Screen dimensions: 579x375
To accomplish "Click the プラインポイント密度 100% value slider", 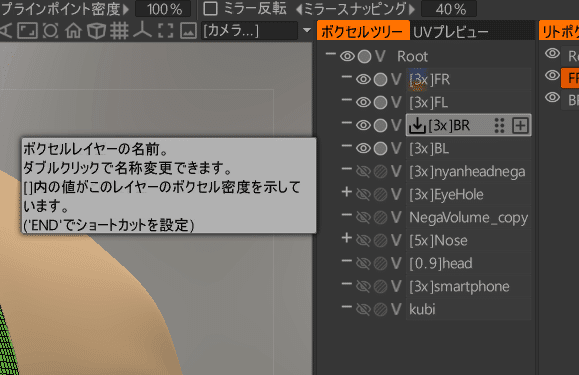I will point(163,9).
